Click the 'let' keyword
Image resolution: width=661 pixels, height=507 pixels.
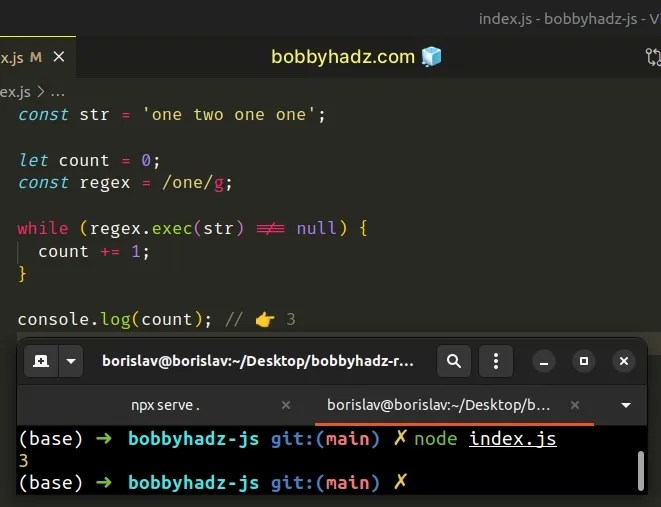33,161
